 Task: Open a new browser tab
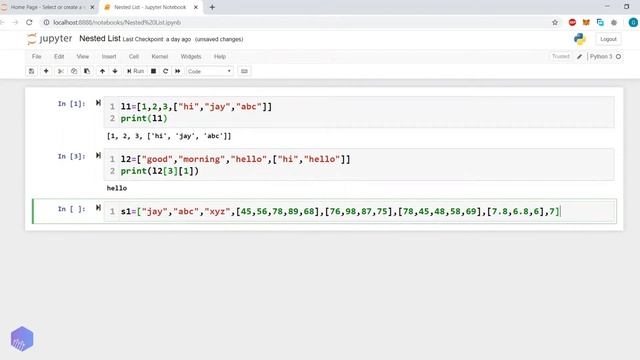[x=212, y=7]
